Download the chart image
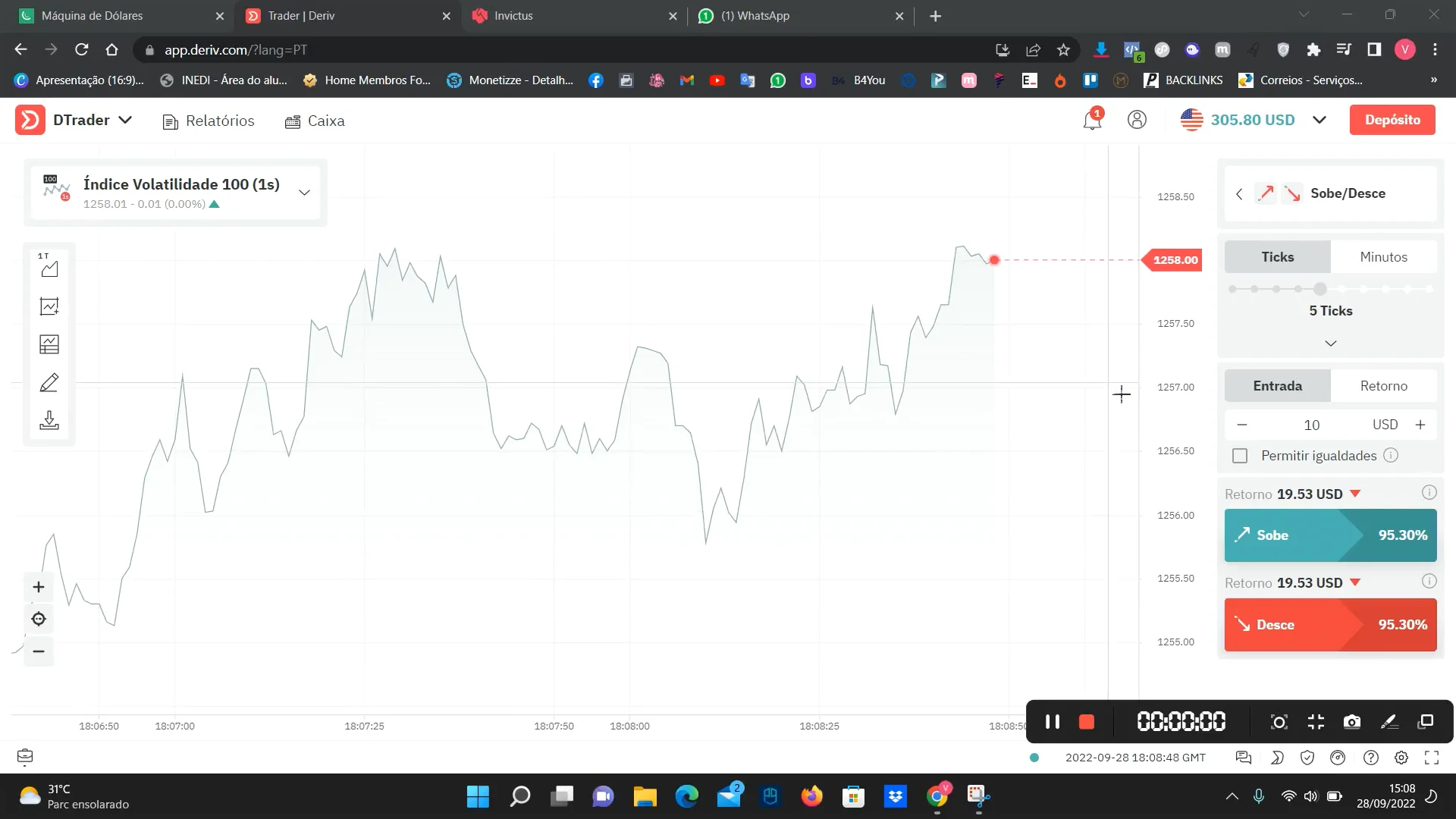Image resolution: width=1456 pixels, height=819 pixels. [49, 420]
